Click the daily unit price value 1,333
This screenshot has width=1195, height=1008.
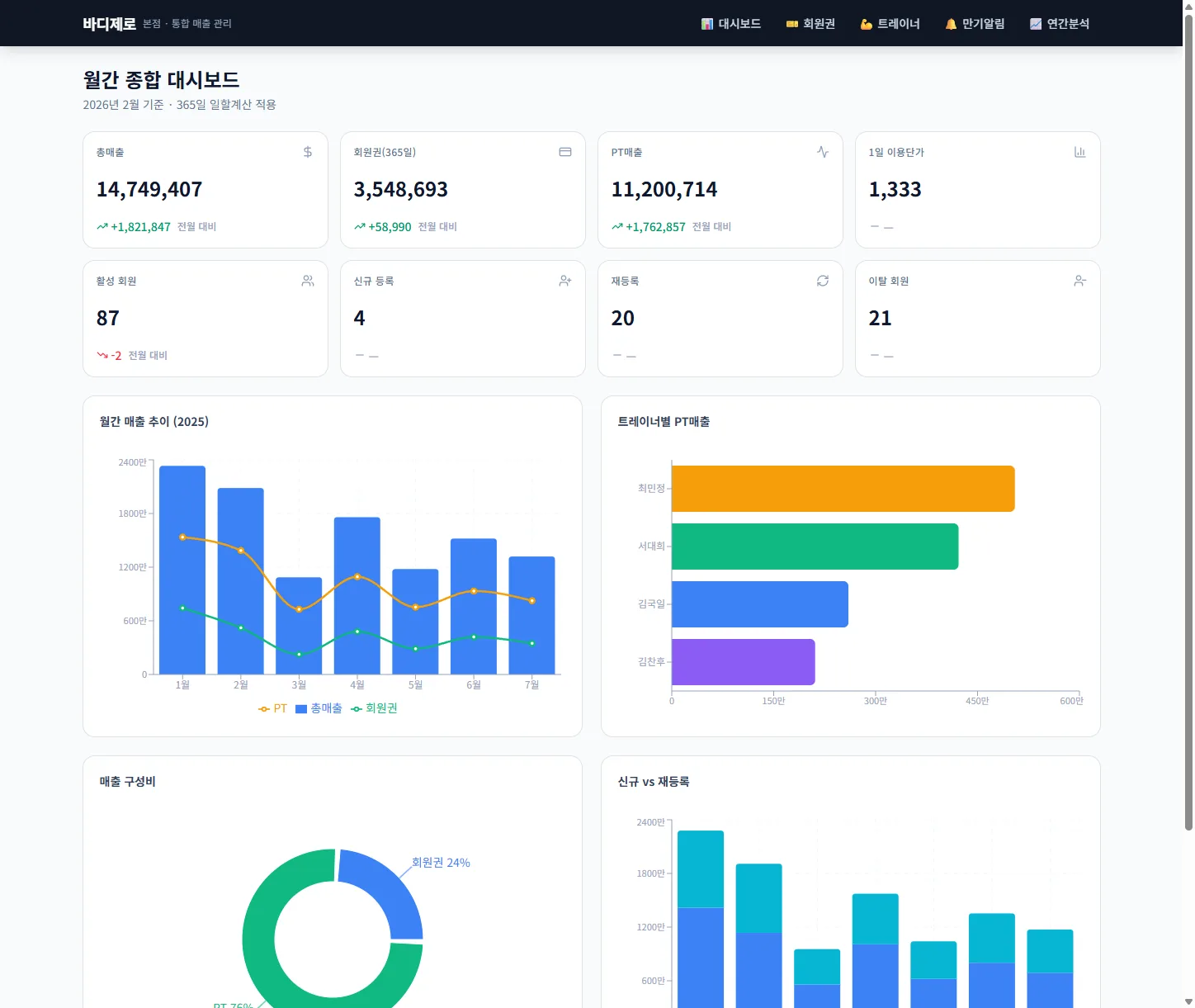pyautogui.click(x=895, y=190)
